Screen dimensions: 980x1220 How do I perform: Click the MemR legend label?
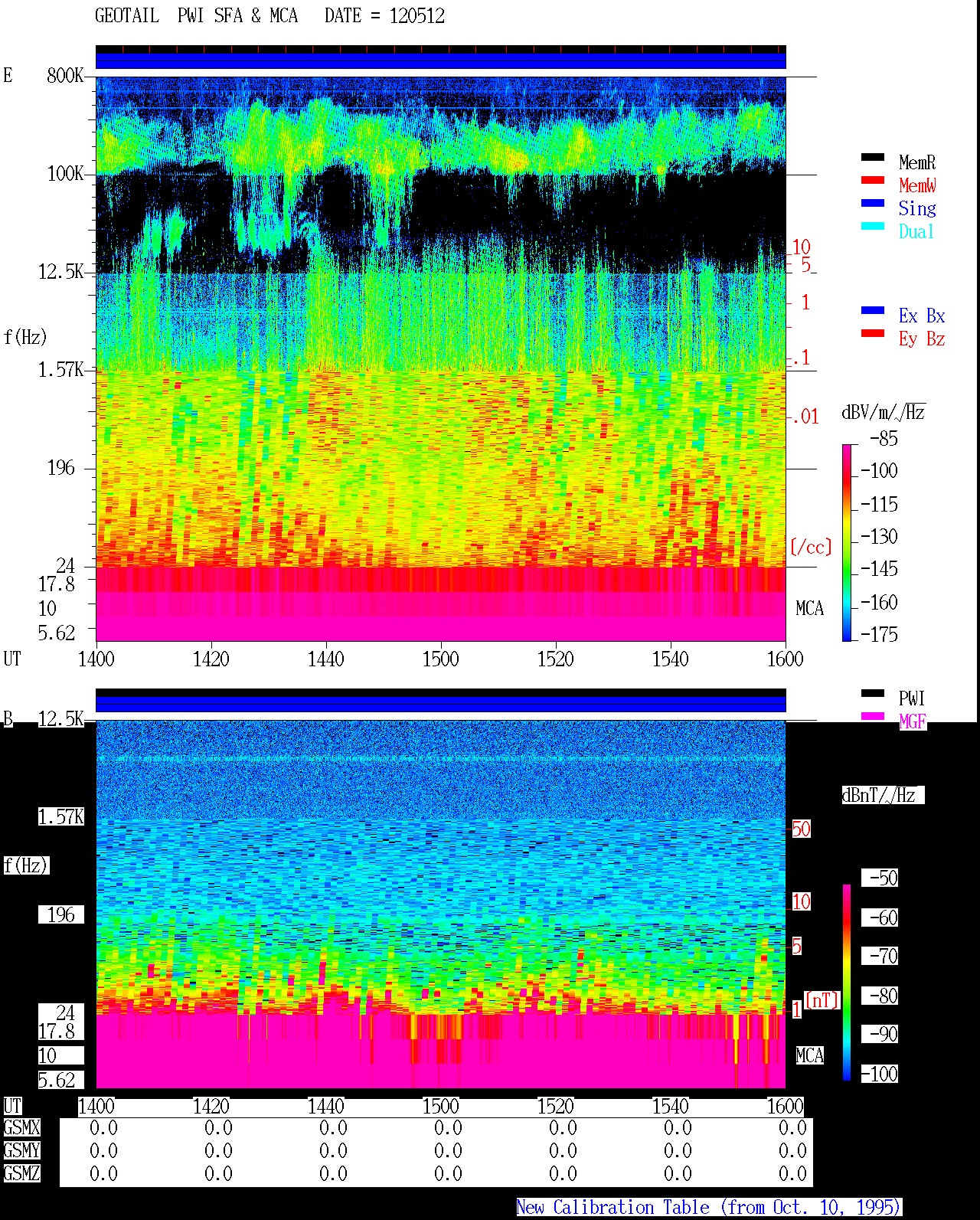917,162
